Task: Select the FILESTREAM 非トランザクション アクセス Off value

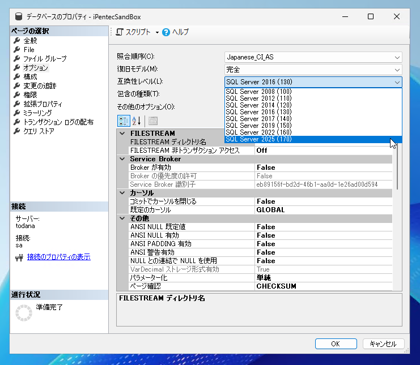Action: coord(323,150)
